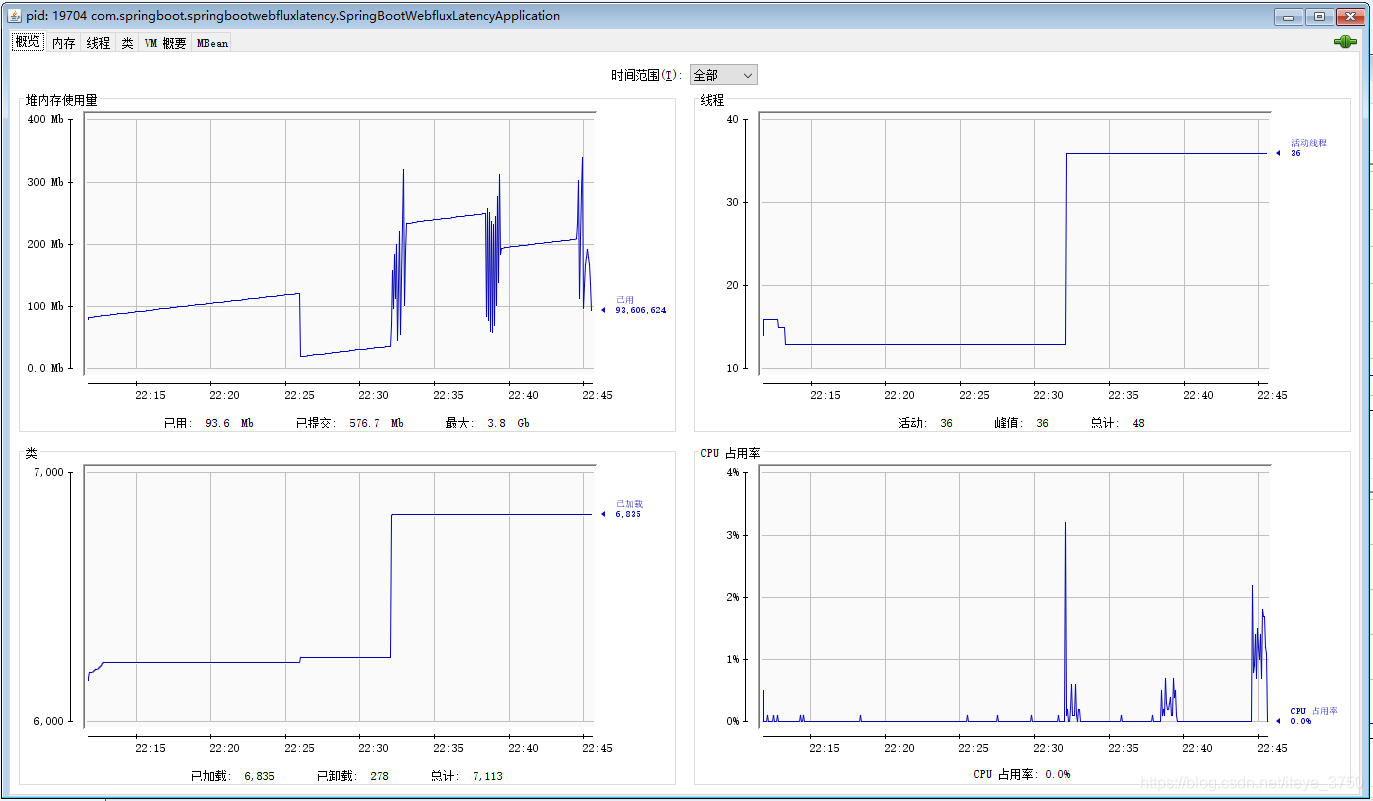Close the JConsole window

[x=1350, y=17]
